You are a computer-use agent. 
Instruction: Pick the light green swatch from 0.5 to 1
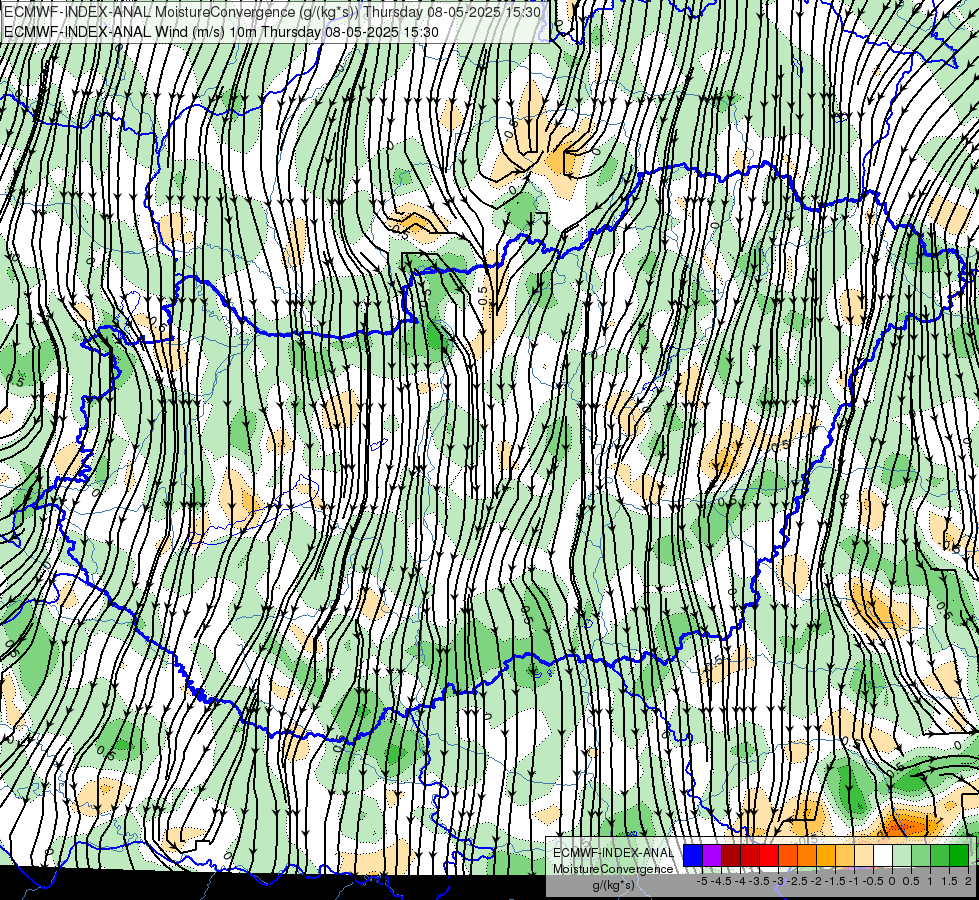point(921,856)
